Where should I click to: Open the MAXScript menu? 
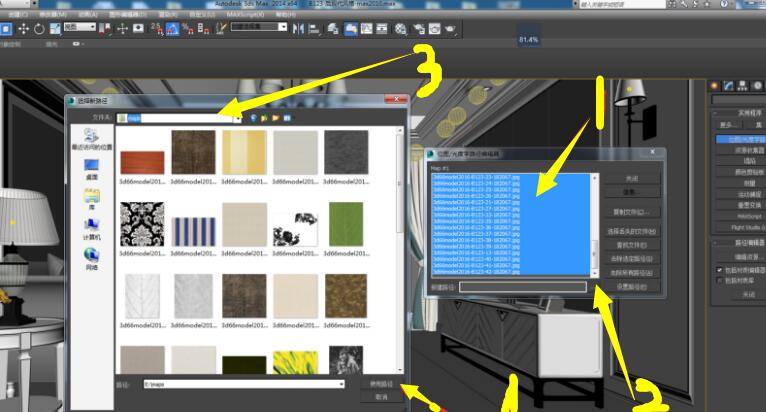[x=245, y=15]
